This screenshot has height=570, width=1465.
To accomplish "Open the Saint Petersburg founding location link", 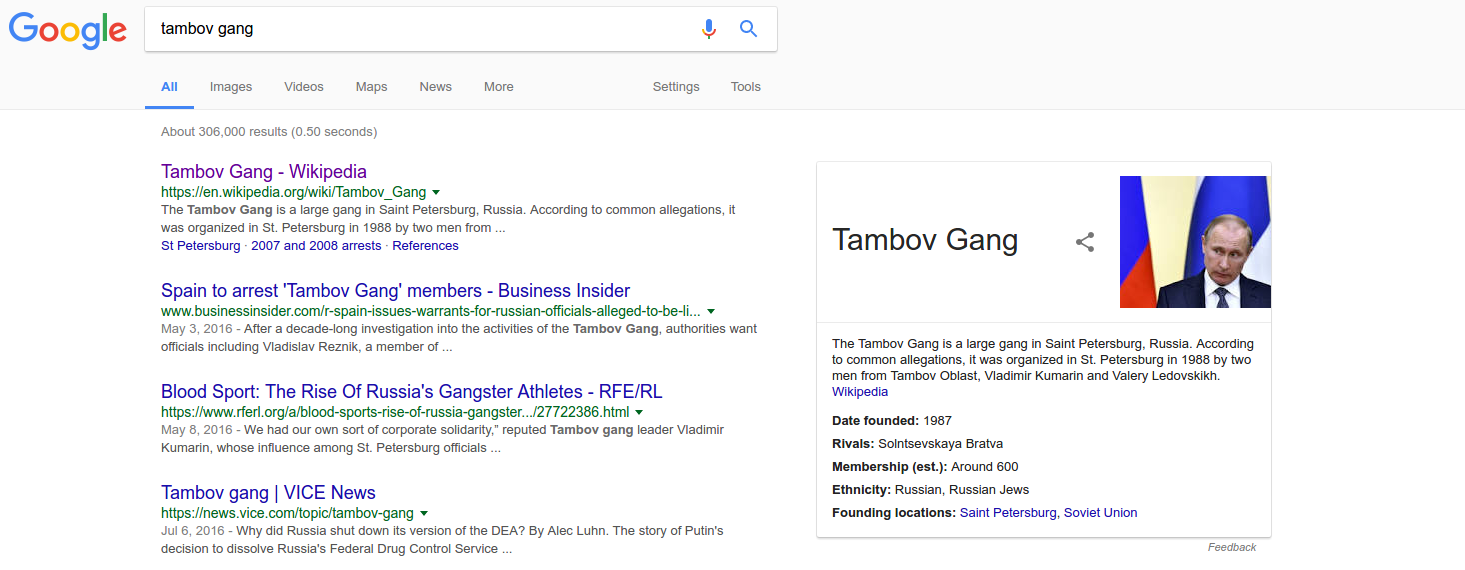I will (1008, 513).
